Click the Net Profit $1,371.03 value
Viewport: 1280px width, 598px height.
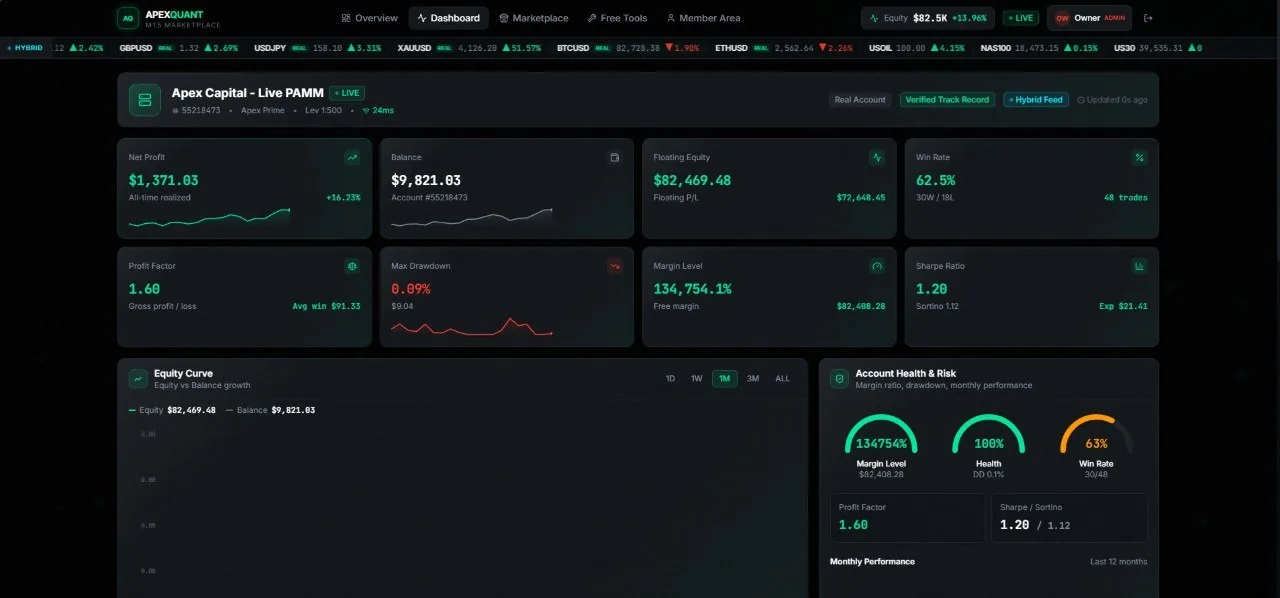[164, 180]
